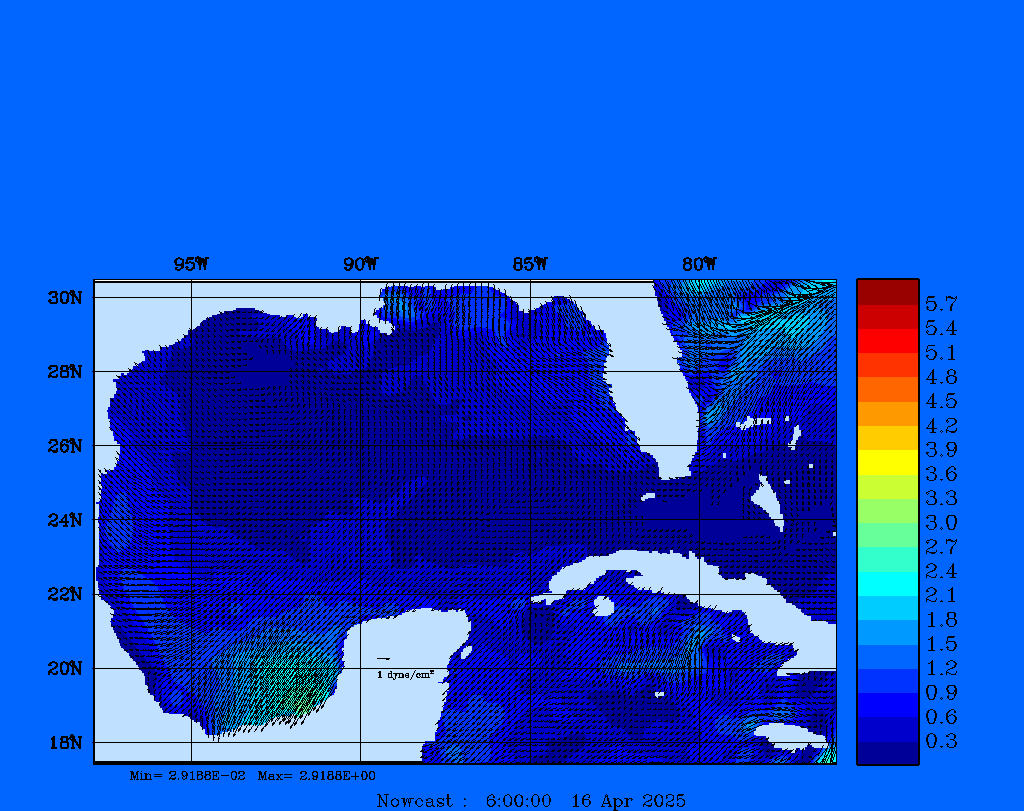Click the dark red swatch atop the legend
The image size is (1024, 811).
point(887,291)
